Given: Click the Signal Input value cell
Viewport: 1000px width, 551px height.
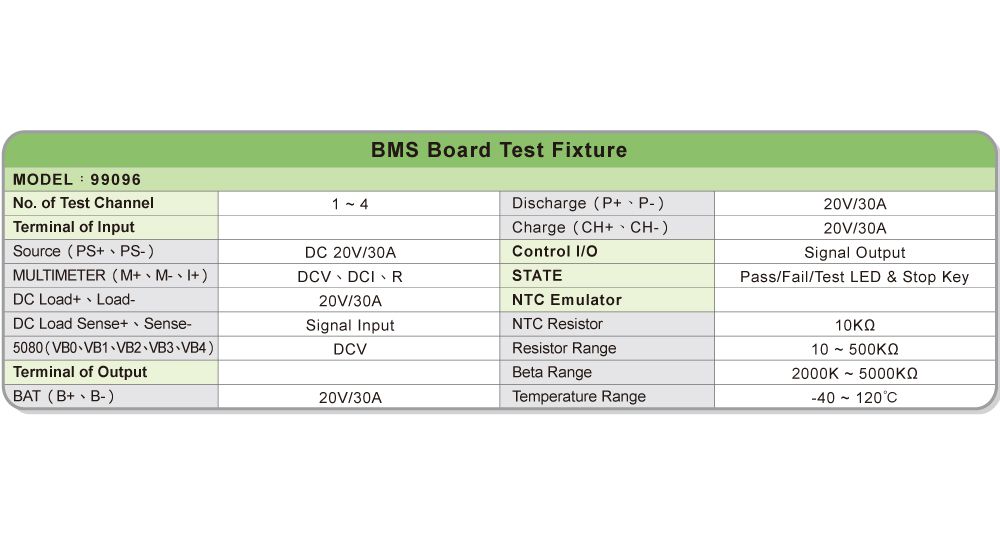Looking at the screenshot, I should click(x=350, y=325).
